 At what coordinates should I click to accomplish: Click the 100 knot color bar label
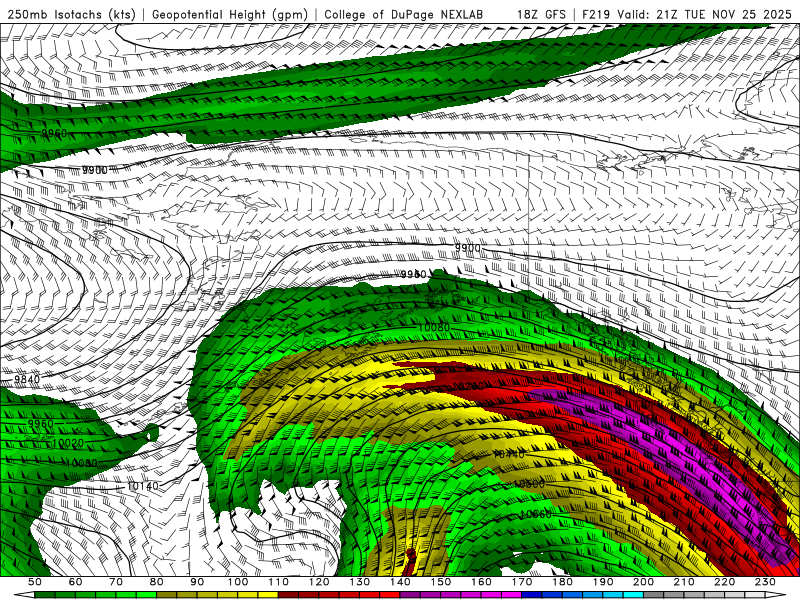tap(238, 582)
